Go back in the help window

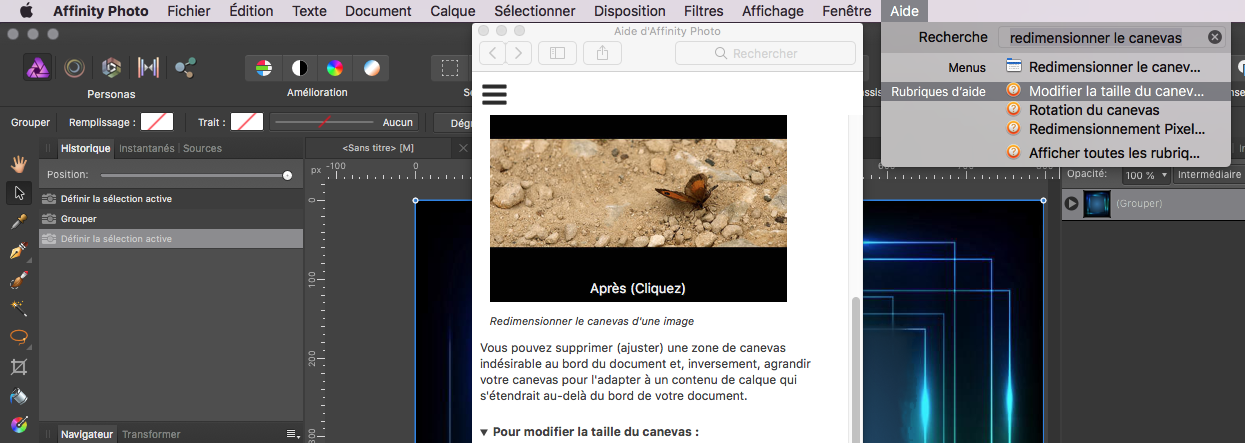[x=492, y=53]
